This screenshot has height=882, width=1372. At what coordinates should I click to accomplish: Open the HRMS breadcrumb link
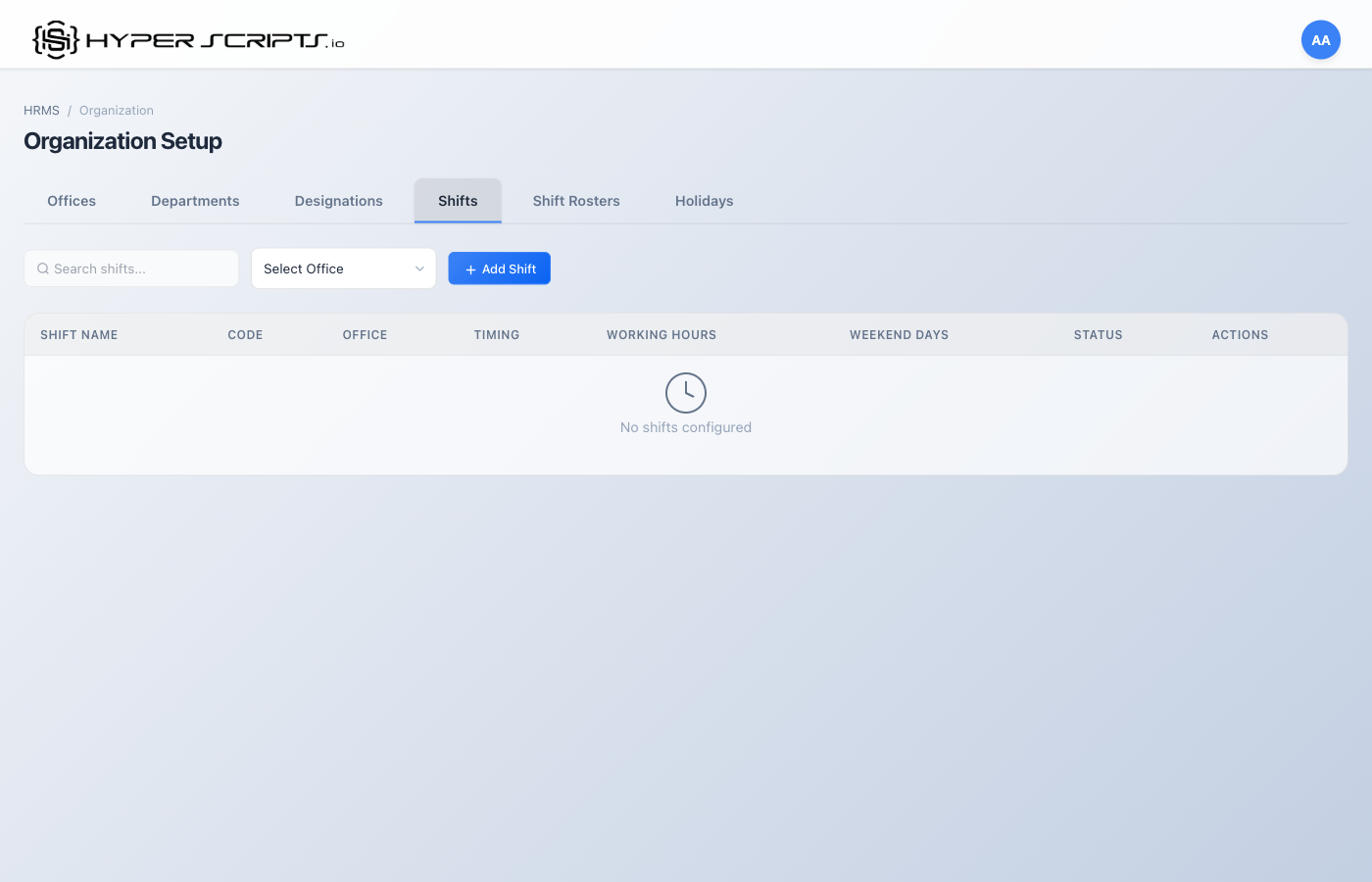(41, 110)
